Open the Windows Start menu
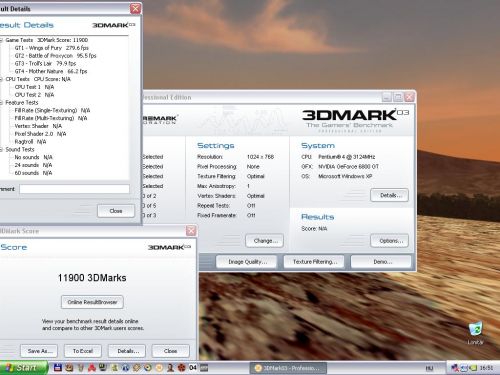Image resolution: width=500 pixels, height=375 pixels. (23, 368)
